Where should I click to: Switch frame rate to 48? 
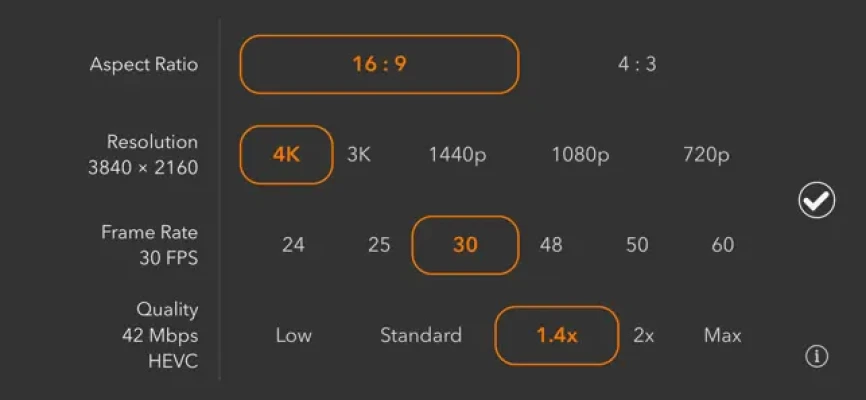pyautogui.click(x=551, y=245)
